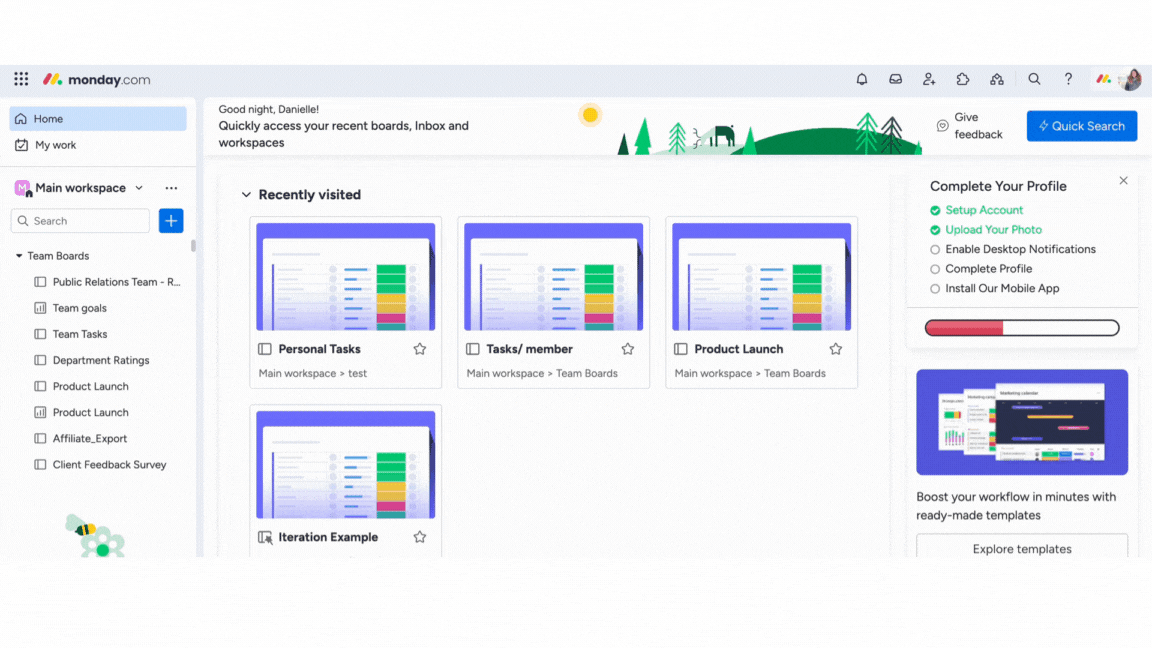Select Enable Desktop Notifications radio option
The height and width of the screenshot is (648, 1152).
click(935, 250)
